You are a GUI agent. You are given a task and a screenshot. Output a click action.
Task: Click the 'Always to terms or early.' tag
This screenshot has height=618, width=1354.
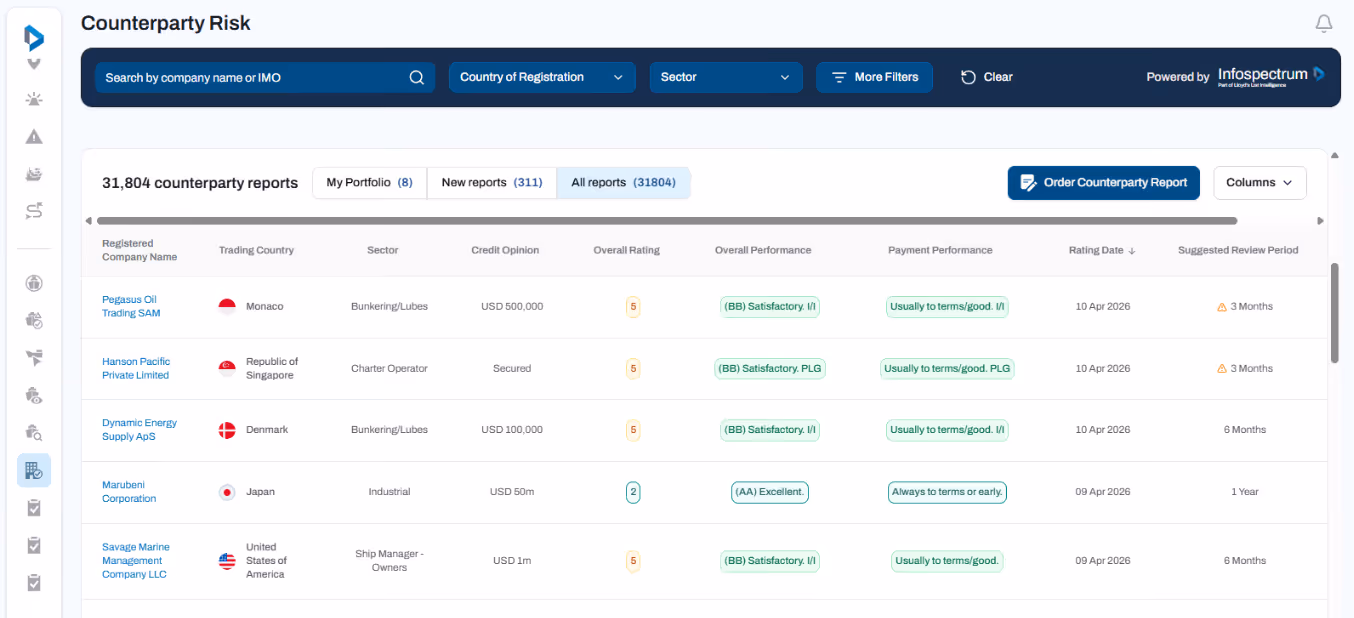pos(947,492)
